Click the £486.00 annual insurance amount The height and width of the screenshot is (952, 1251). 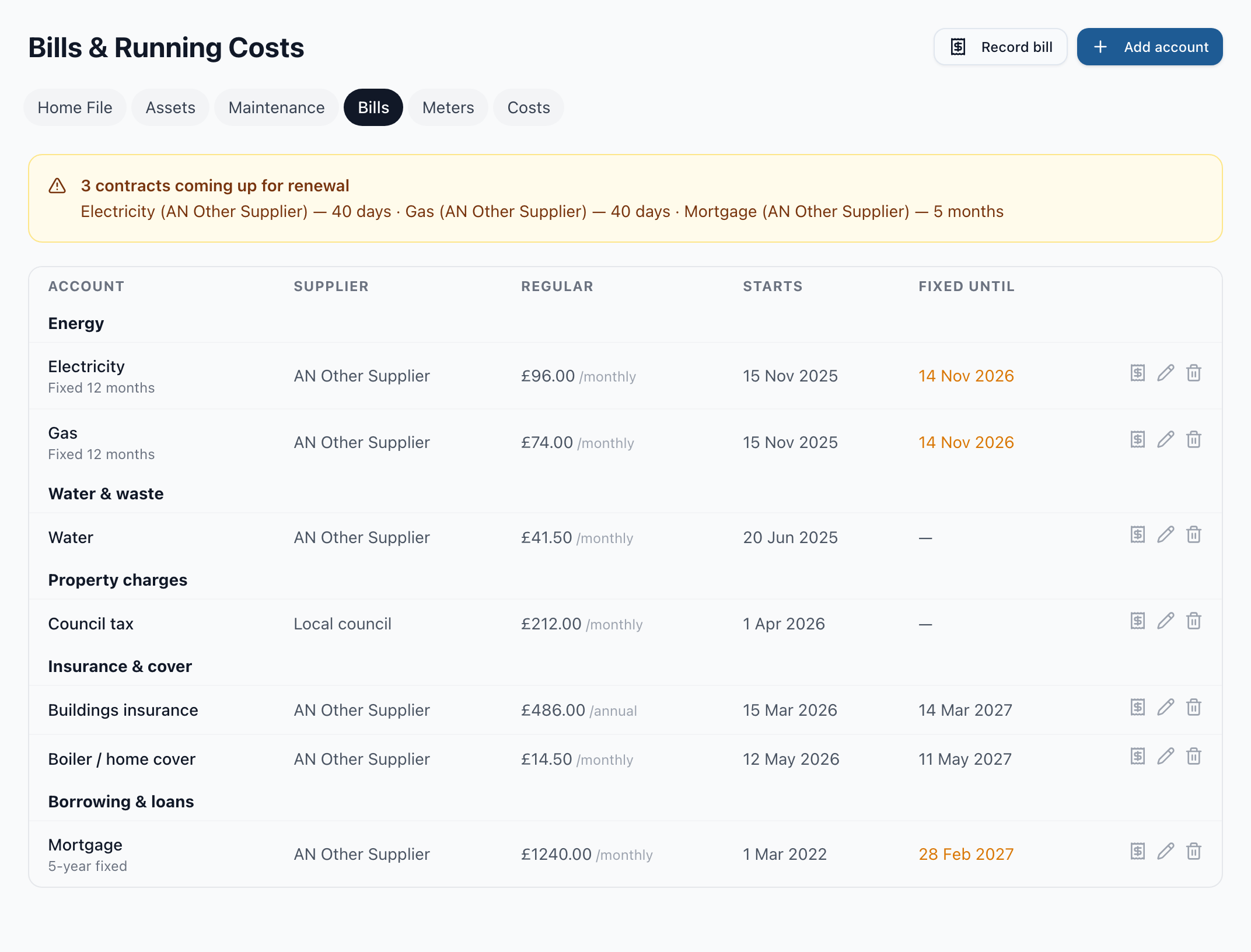pyautogui.click(x=579, y=710)
